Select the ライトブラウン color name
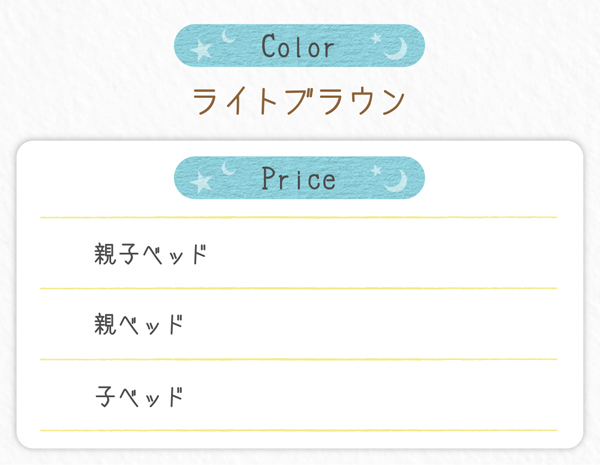 point(299,101)
